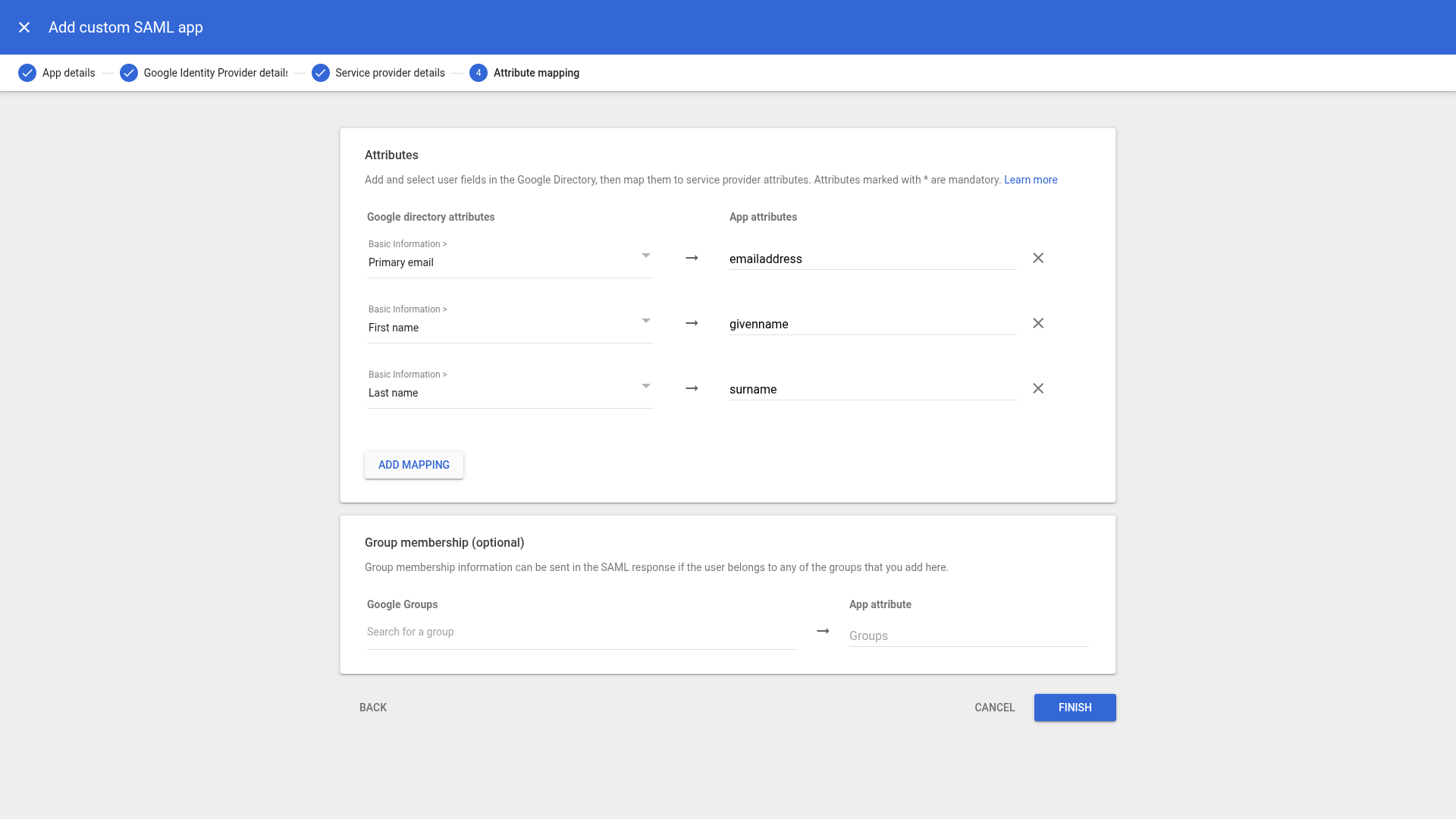1456x819 pixels.
Task: Open the Primary email attribute dropdown
Action: point(645,255)
